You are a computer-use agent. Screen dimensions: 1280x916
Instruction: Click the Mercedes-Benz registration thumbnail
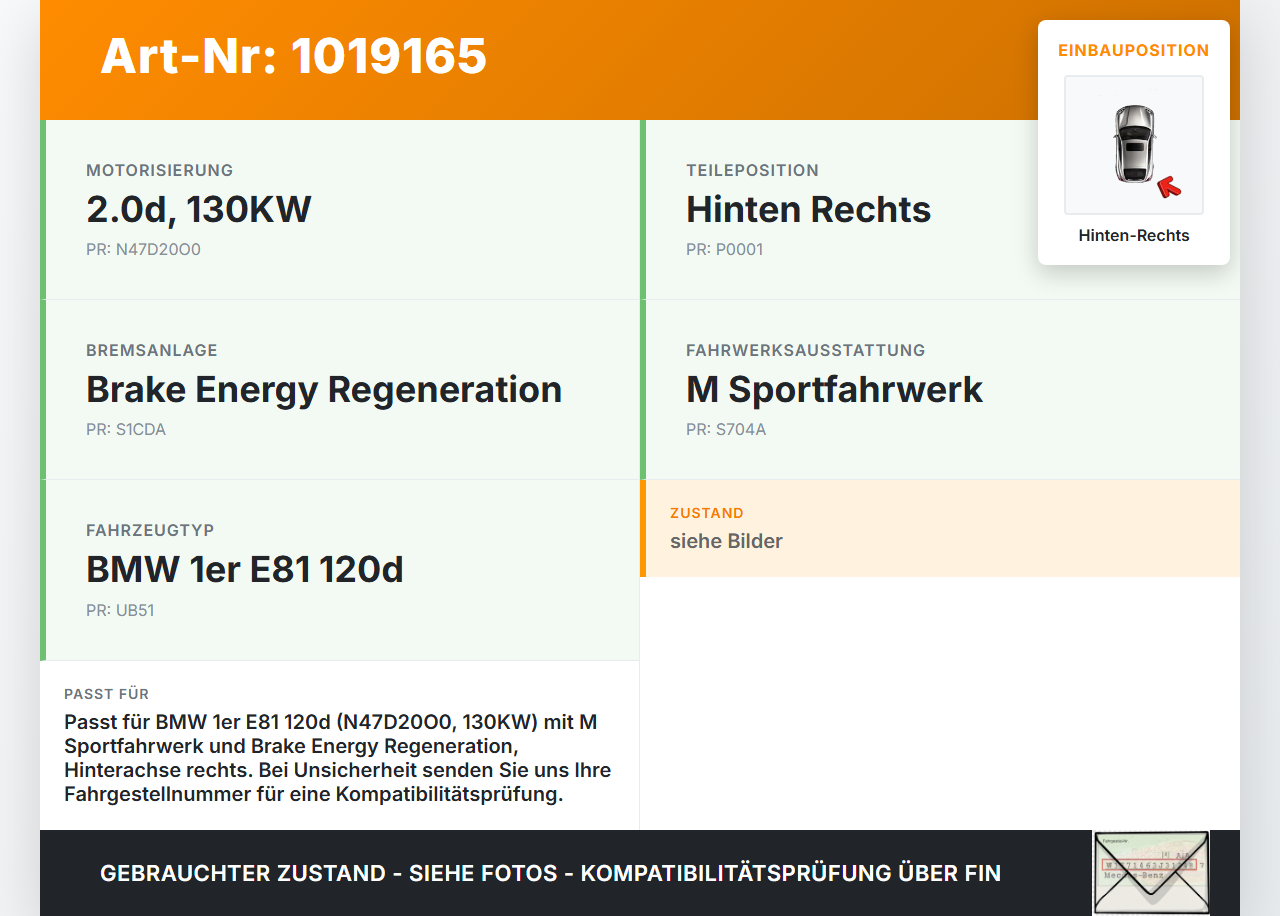tap(1151, 872)
